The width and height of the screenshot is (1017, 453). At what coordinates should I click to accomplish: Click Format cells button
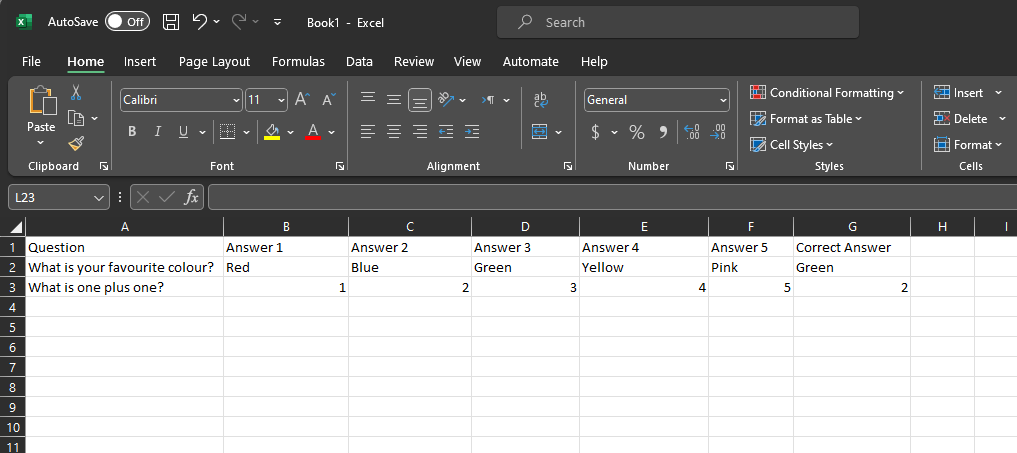968,145
